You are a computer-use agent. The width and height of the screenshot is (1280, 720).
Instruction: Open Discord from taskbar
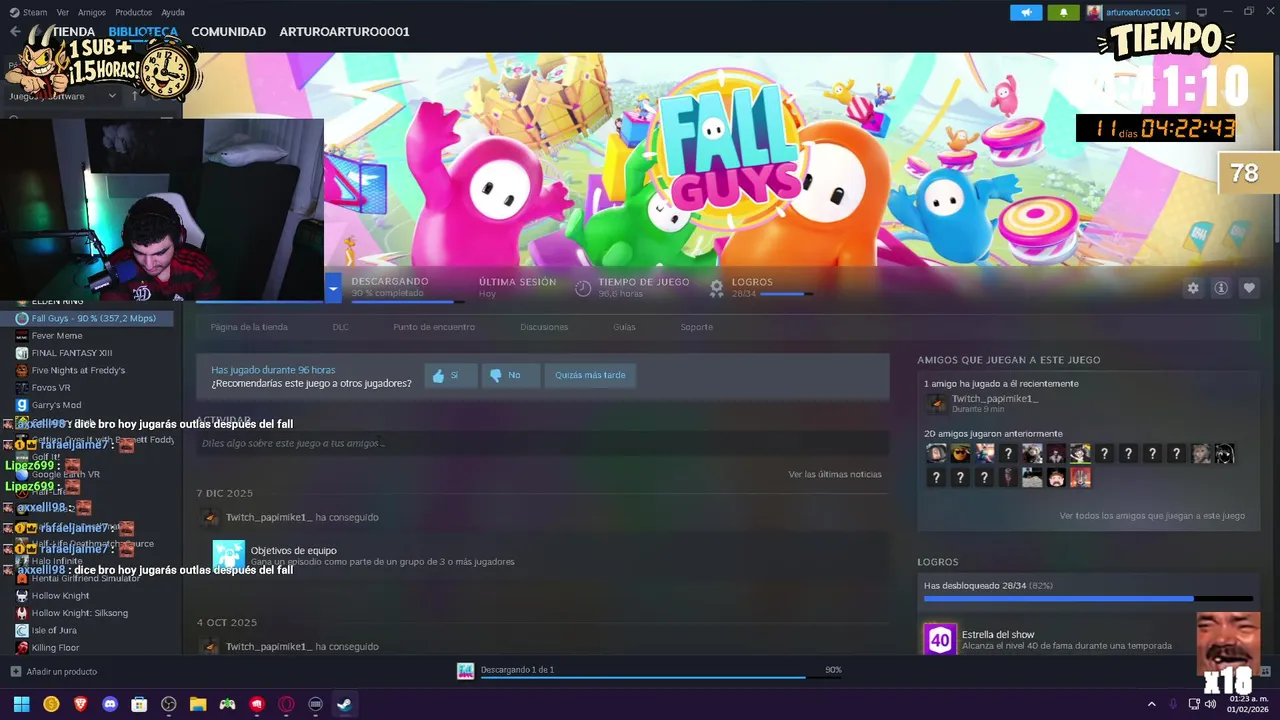pos(110,704)
